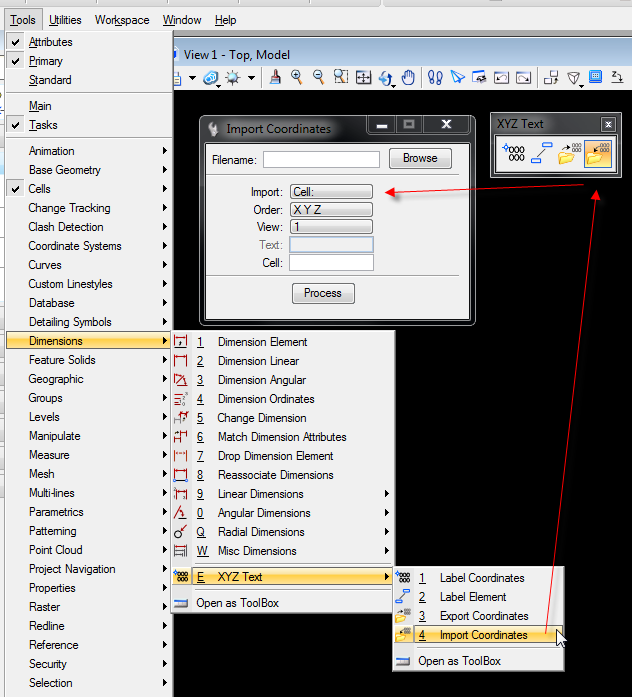Click the Radial Dimensions icon in submenu
The image size is (632, 697).
pyautogui.click(x=180, y=532)
